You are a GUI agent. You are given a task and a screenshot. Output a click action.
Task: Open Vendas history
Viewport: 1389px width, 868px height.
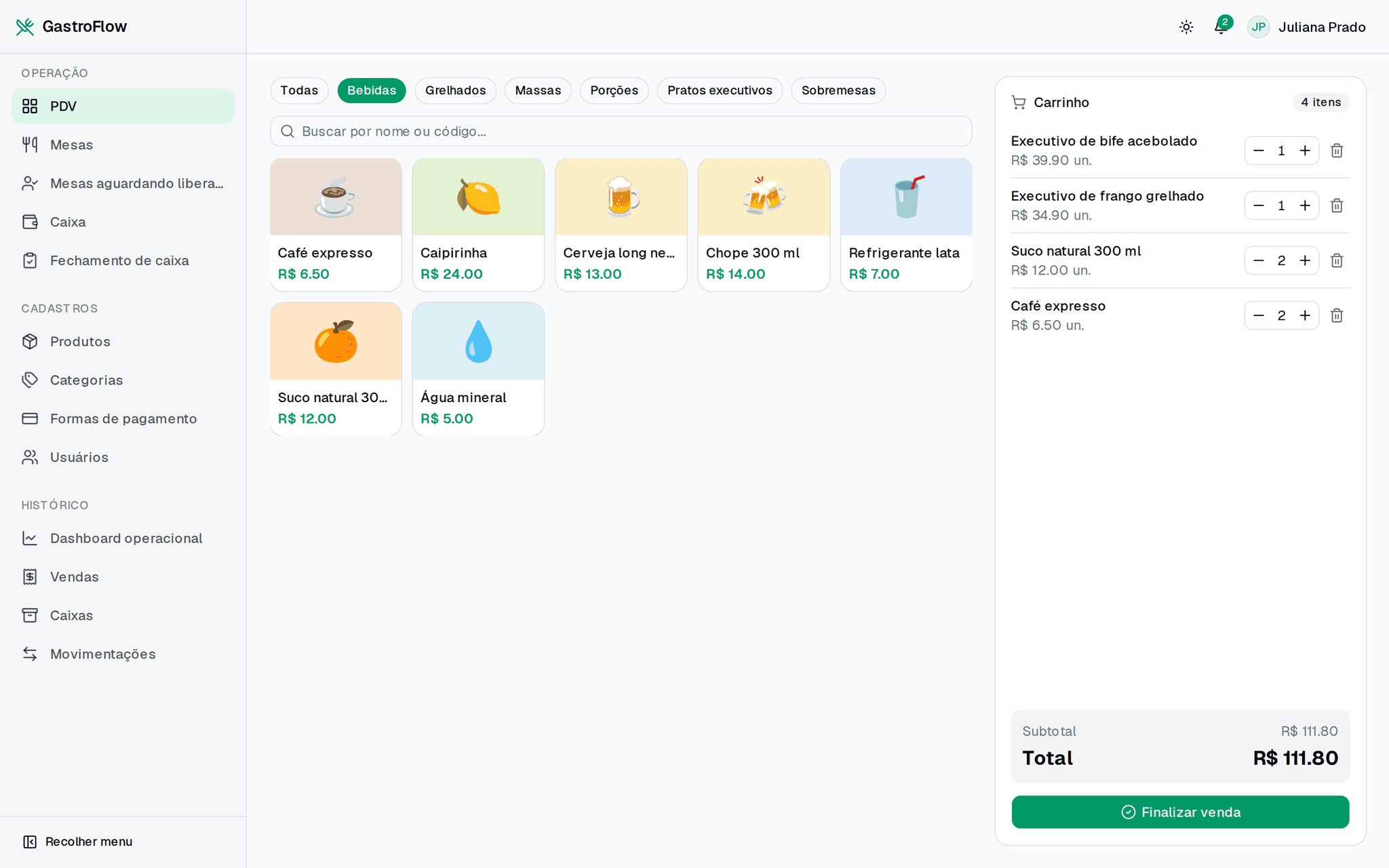[x=123, y=576]
